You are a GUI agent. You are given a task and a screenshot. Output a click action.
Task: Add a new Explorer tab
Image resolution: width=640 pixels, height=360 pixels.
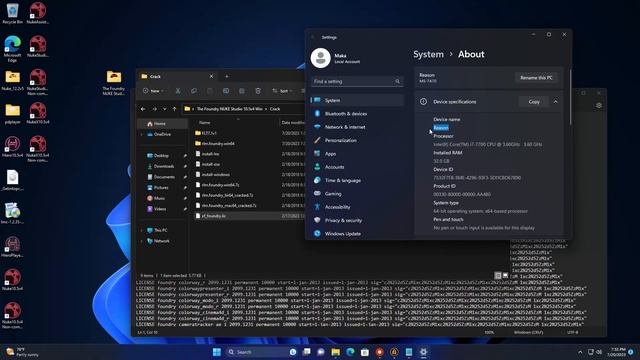coord(227,76)
